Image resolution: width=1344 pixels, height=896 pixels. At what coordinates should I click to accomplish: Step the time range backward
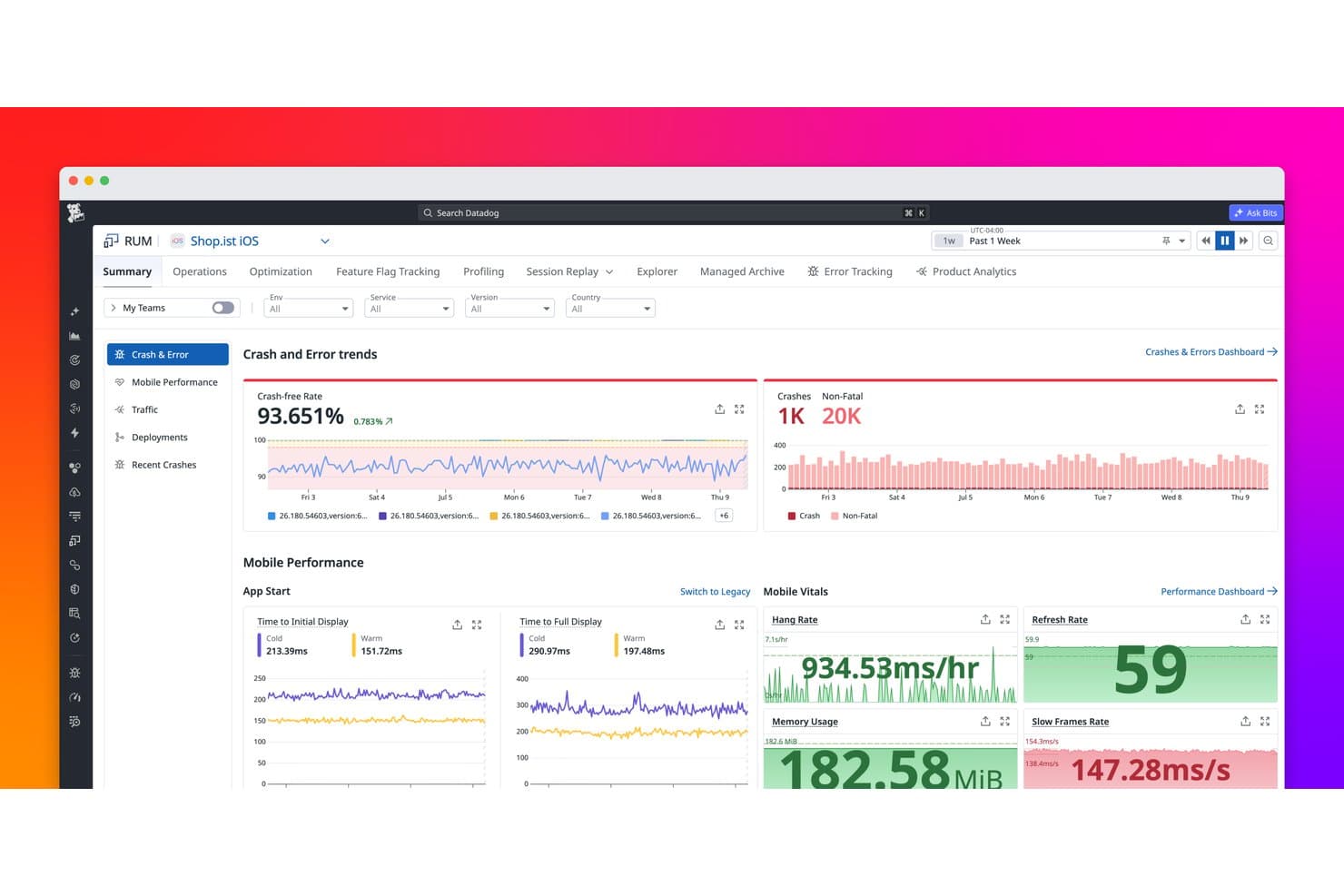point(1206,241)
